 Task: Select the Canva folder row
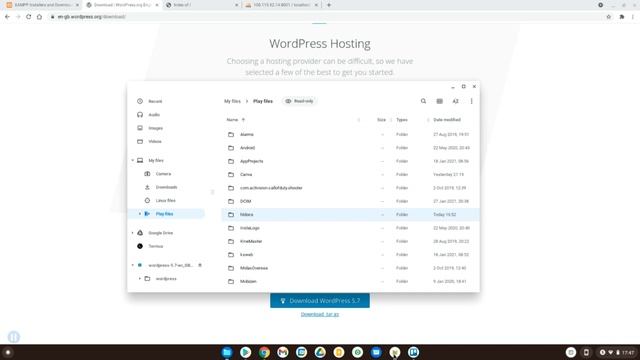click(x=351, y=175)
